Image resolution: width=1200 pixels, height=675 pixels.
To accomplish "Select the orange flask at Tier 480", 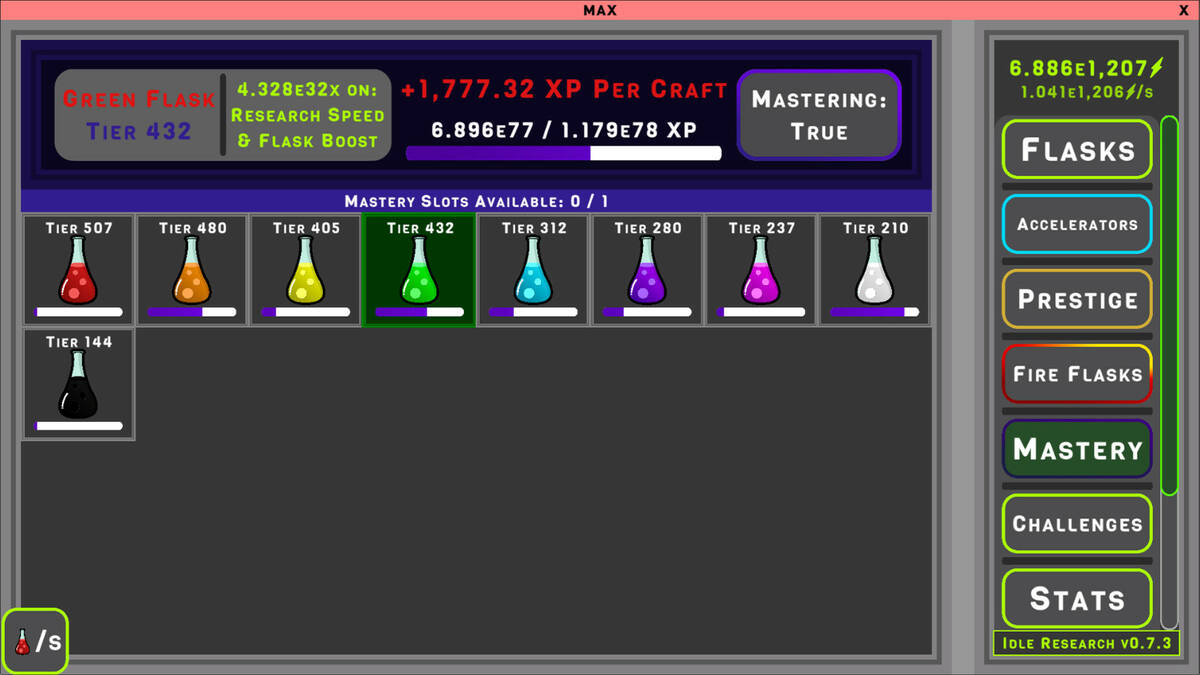I will pos(193,270).
